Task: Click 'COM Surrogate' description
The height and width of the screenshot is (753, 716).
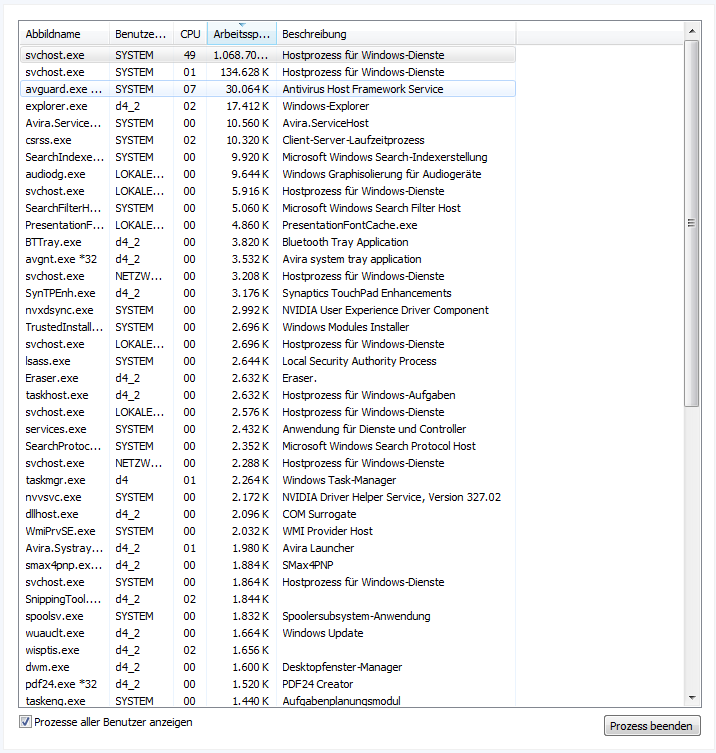Action: tap(319, 514)
